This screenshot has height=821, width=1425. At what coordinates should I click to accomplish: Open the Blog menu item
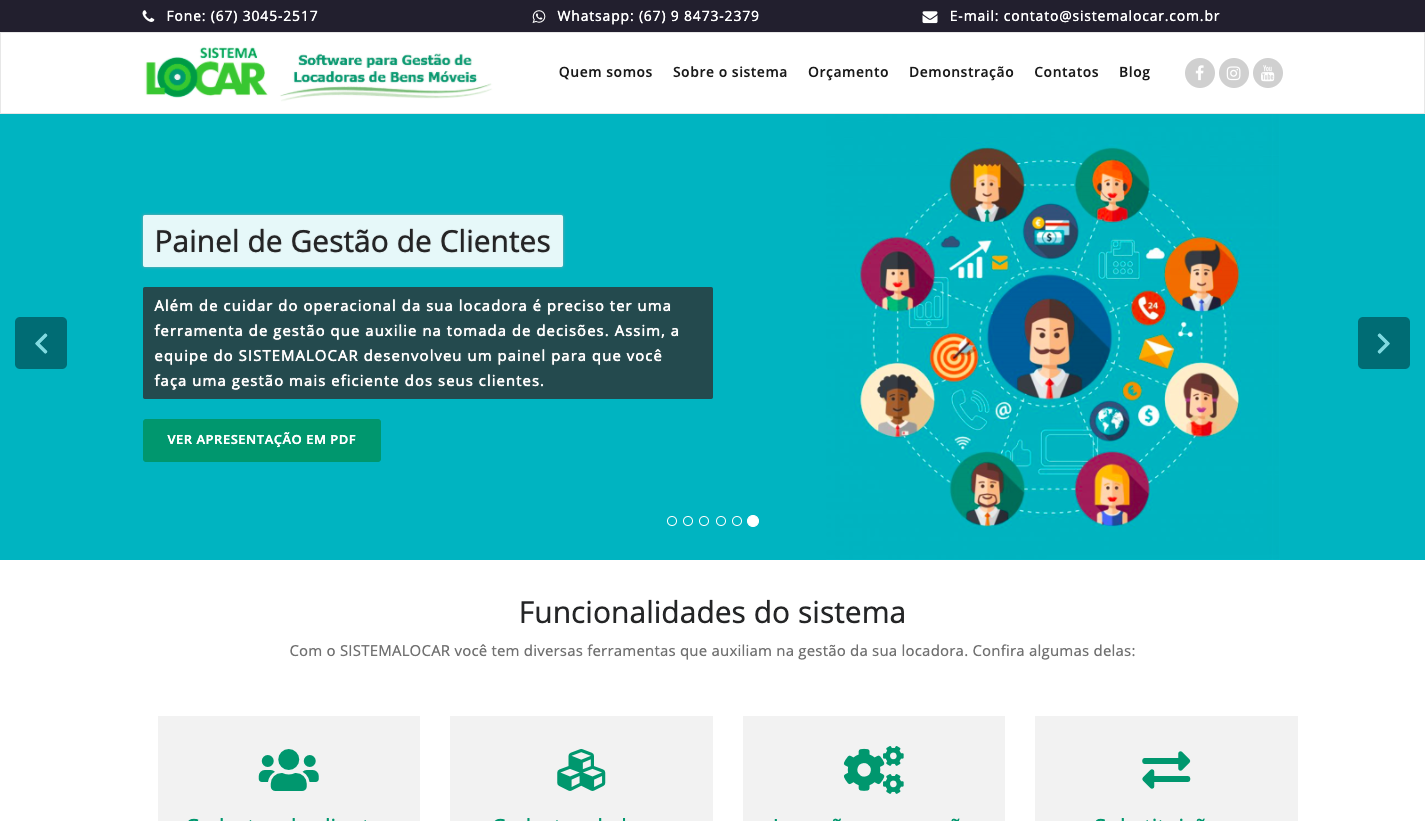[1134, 72]
